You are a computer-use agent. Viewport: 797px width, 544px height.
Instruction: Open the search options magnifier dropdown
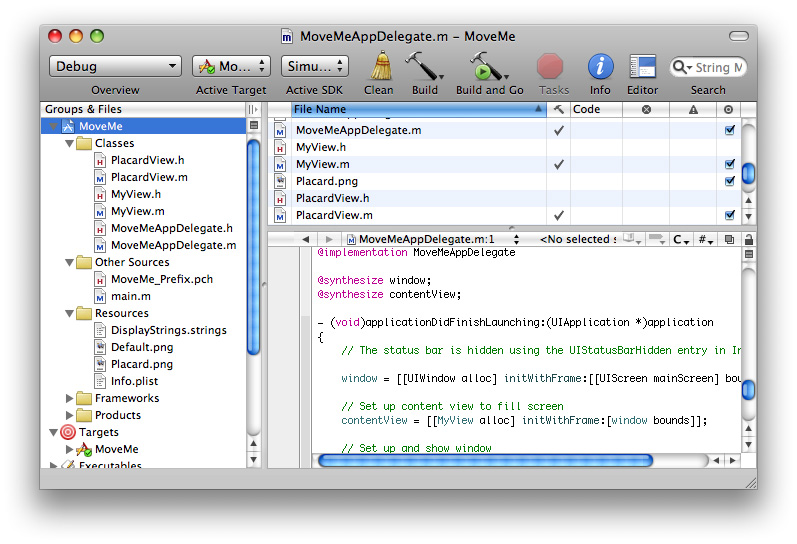tap(682, 67)
